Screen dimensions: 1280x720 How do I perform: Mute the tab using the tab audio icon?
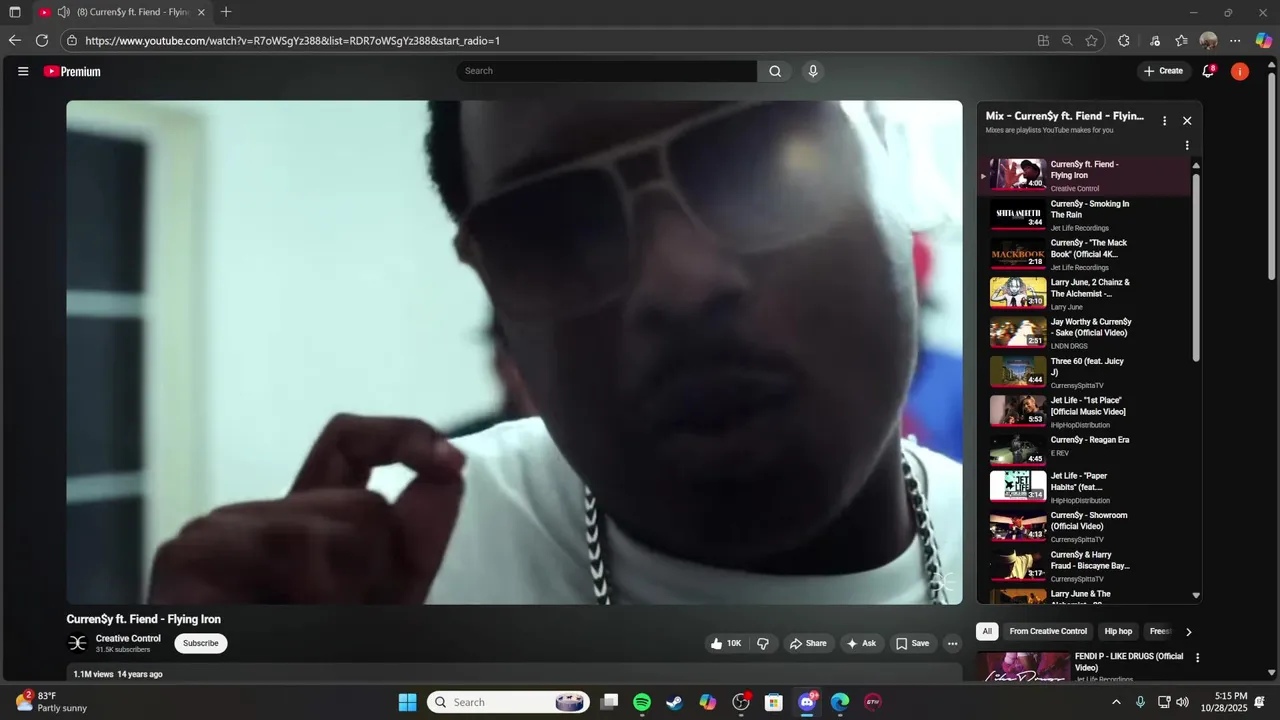coord(64,12)
